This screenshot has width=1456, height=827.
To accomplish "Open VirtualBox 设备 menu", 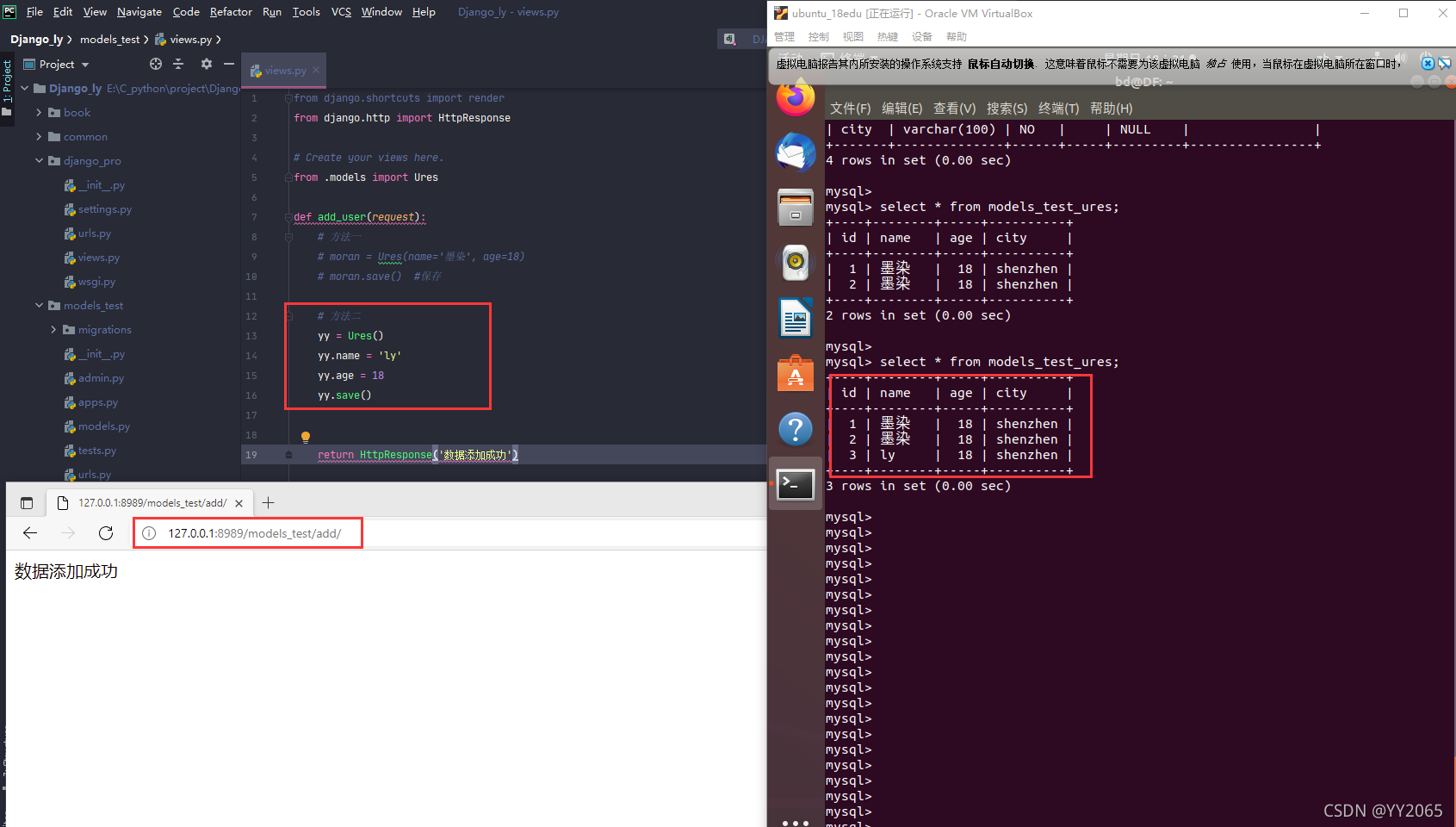I will 922,37.
